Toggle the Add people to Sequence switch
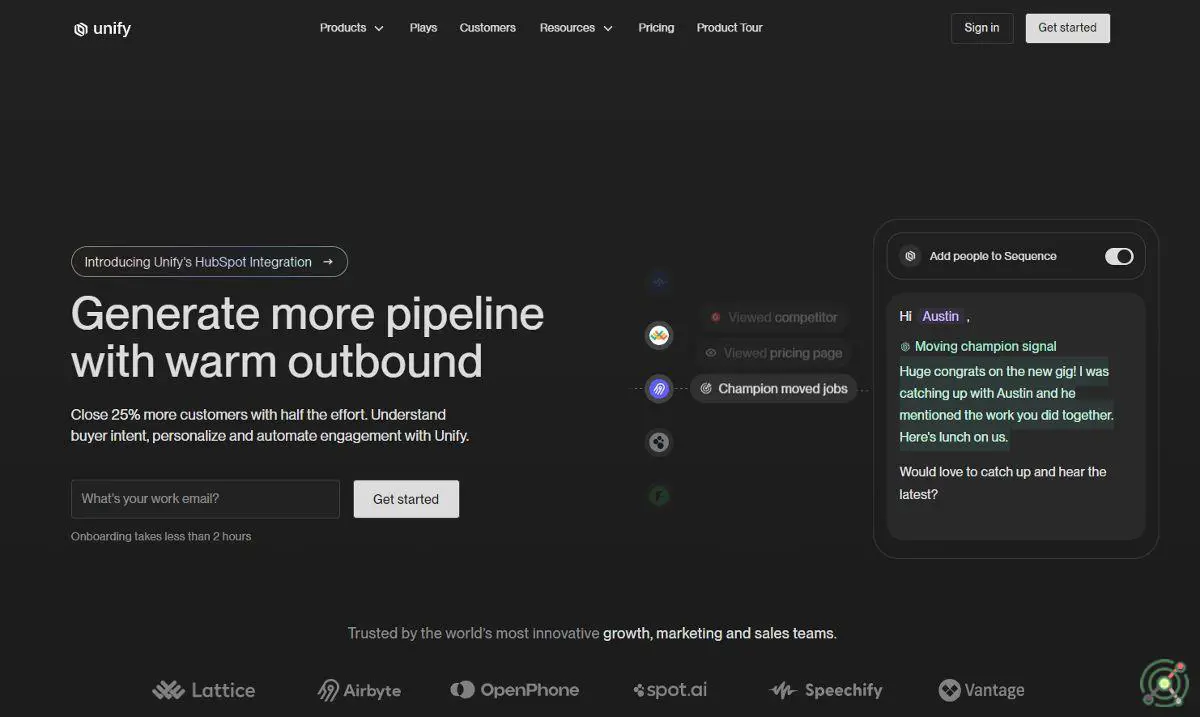Image resolution: width=1200 pixels, height=717 pixels. [x=1118, y=257]
